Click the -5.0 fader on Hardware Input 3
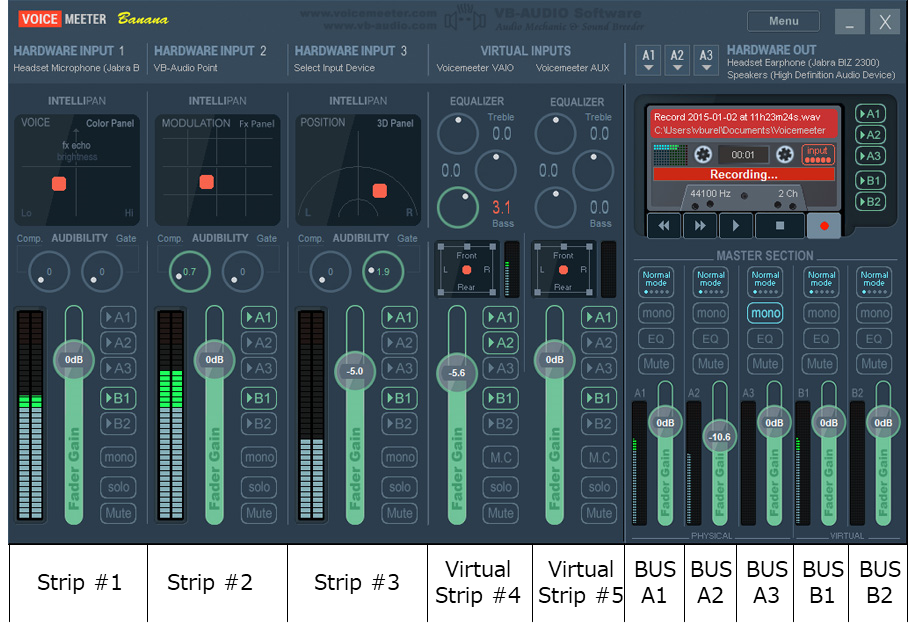919x631 pixels. click(355, 371)
